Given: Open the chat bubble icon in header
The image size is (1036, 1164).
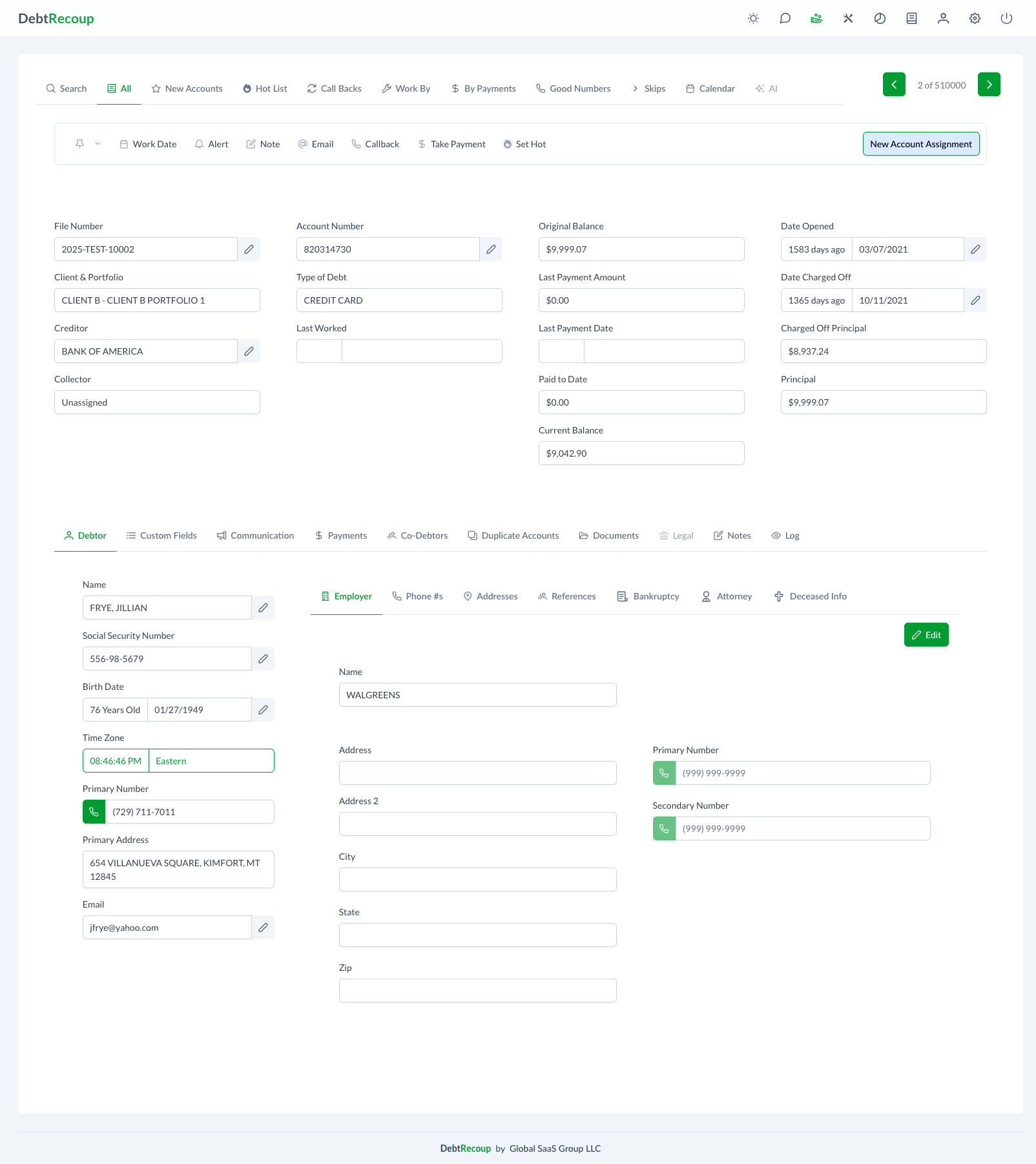Looking at the screenshot, I should point(785,19).
